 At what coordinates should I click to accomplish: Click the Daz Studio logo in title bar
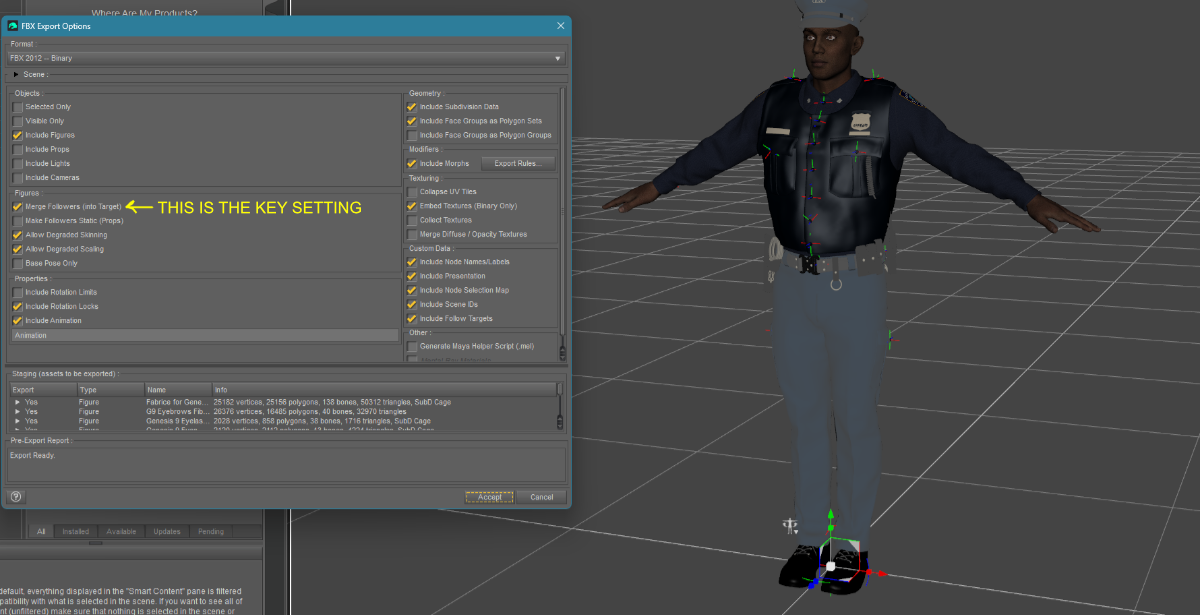tap(13, 26)
